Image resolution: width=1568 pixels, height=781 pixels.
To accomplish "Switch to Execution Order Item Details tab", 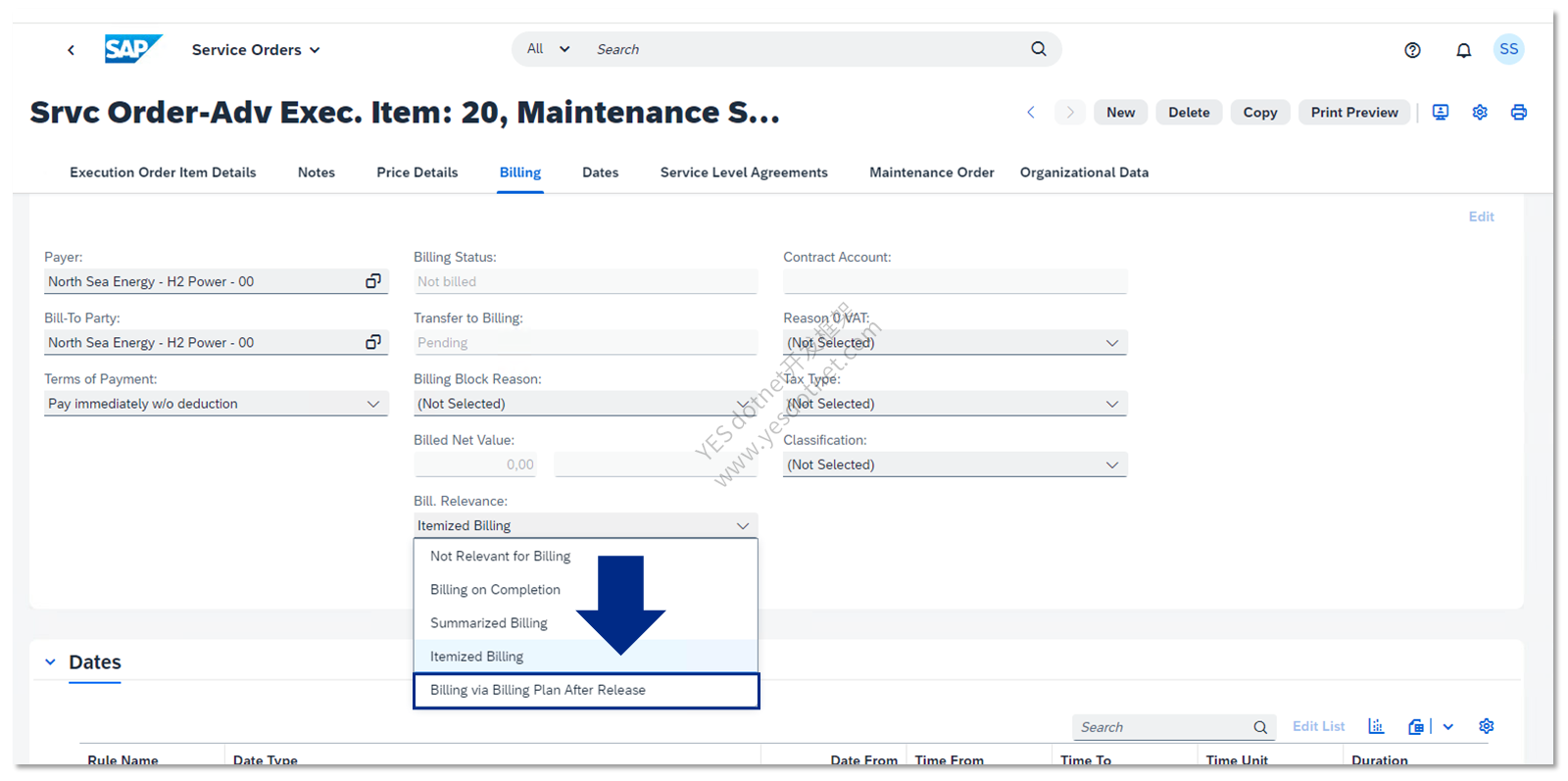I will 163,172.
